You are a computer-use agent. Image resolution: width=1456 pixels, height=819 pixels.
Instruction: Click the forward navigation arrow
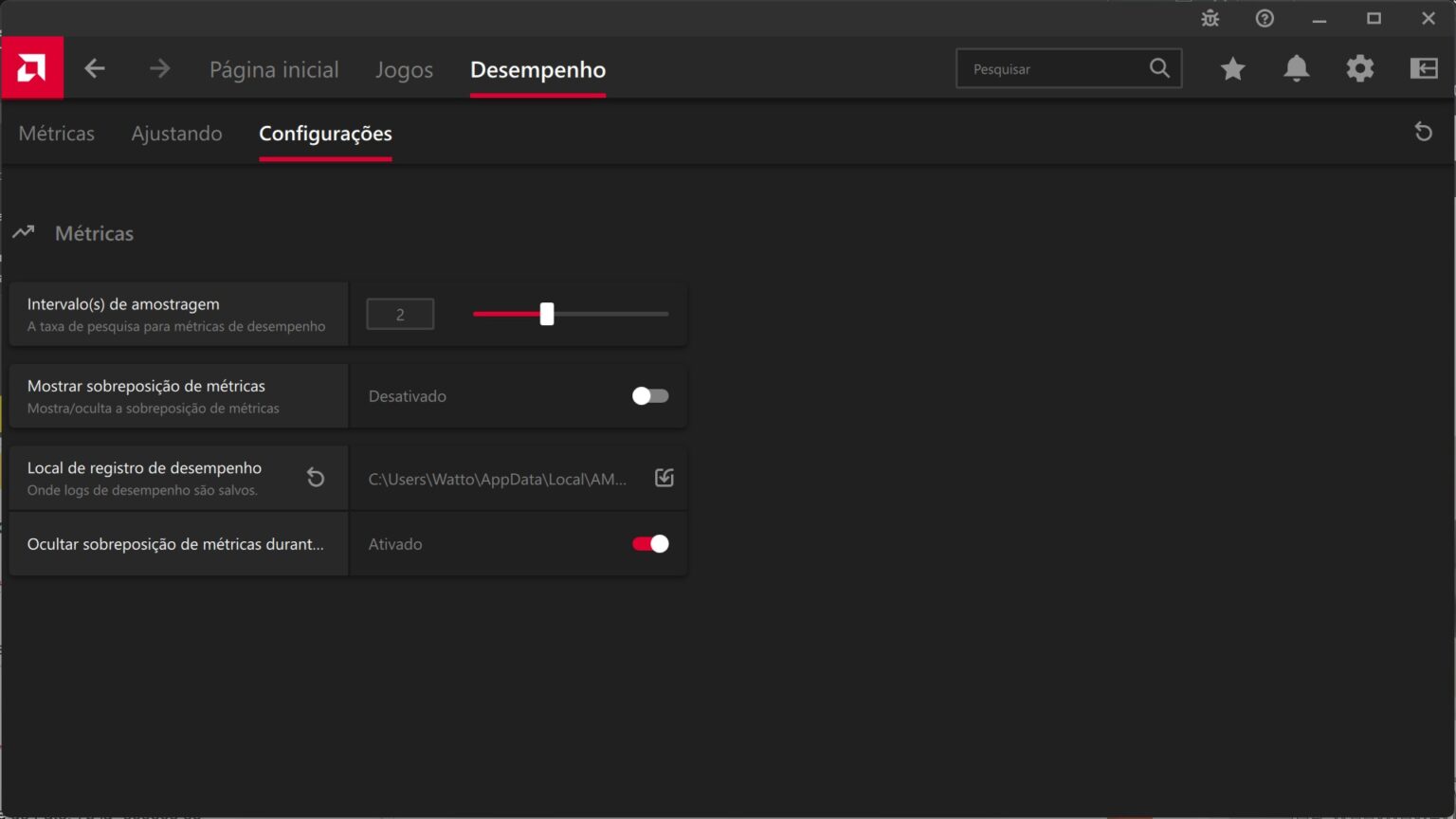[159, 67]
